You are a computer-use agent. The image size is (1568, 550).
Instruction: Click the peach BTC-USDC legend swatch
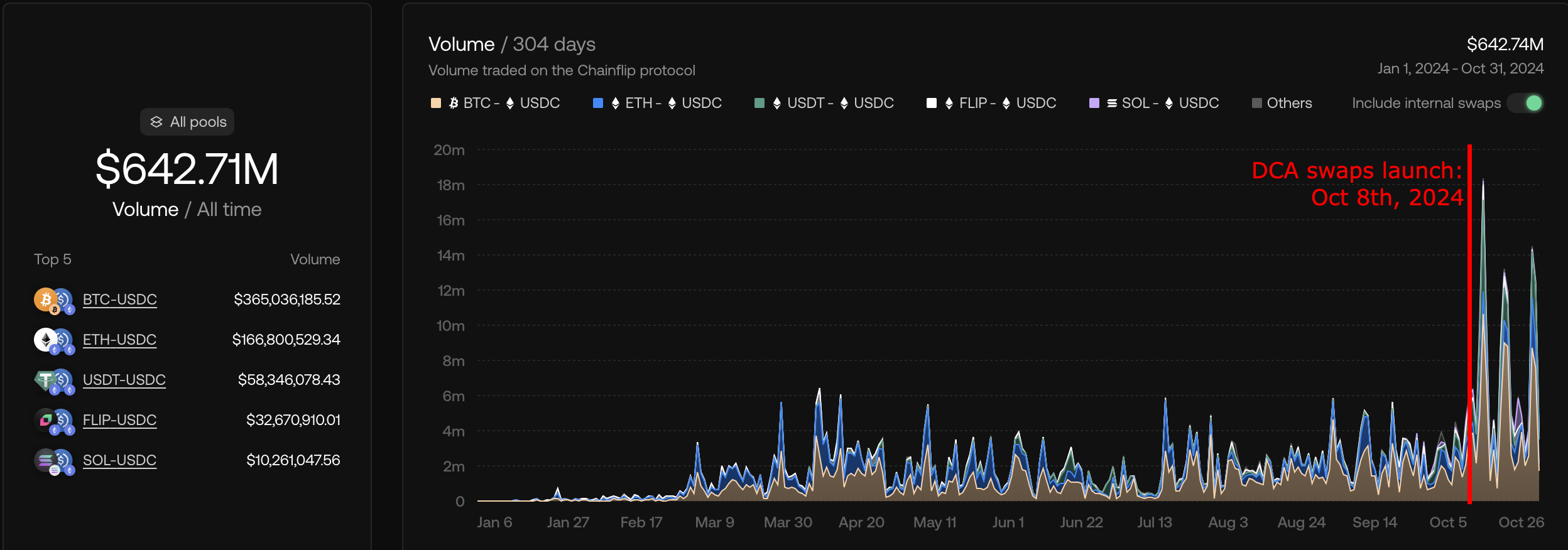(x=436, y=103)
